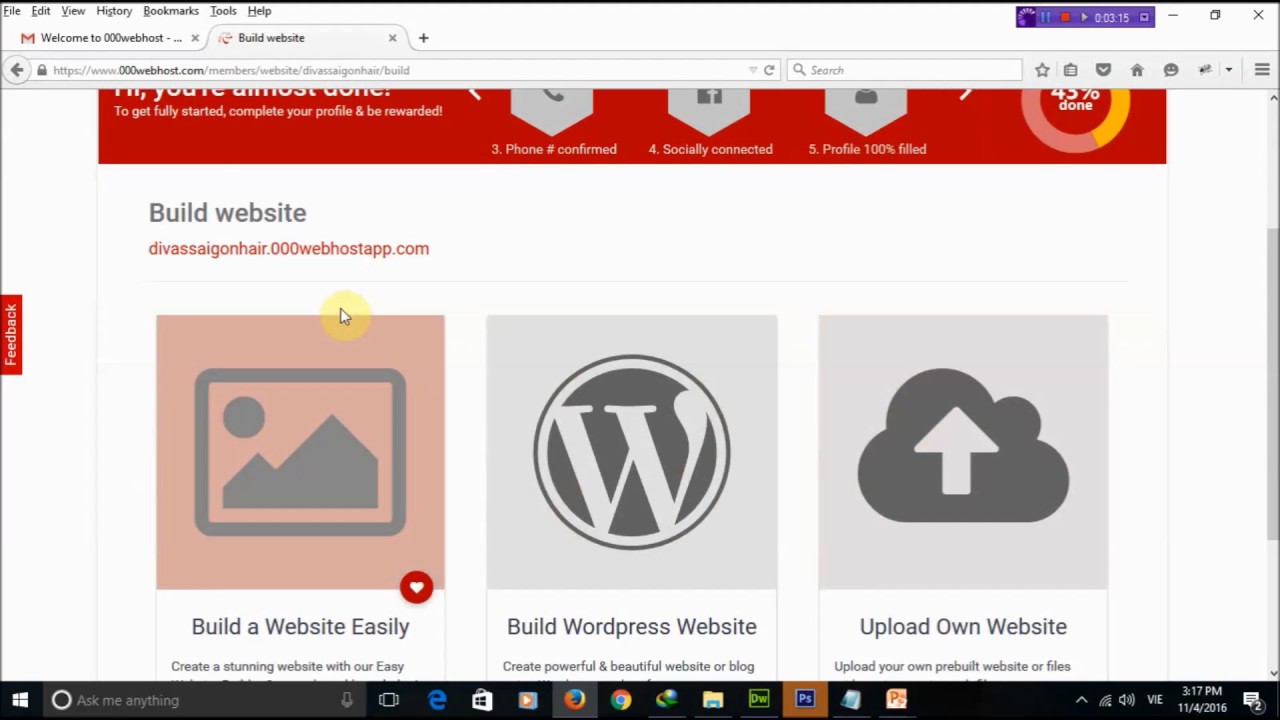This screenshot has width=1280, height=720.
Task: Open the volume control in system tray
Action: [1127, 700]
